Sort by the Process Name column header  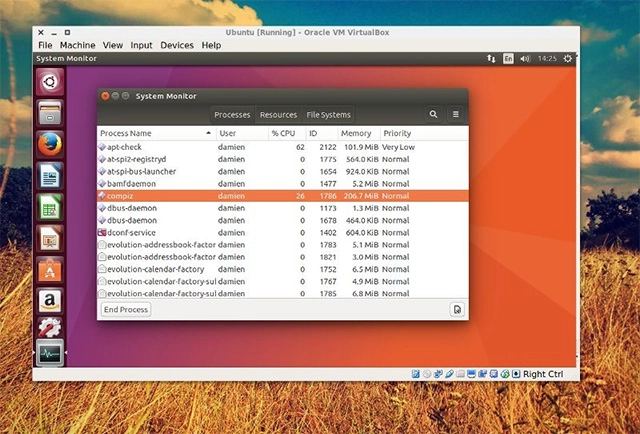coord(157,133)
